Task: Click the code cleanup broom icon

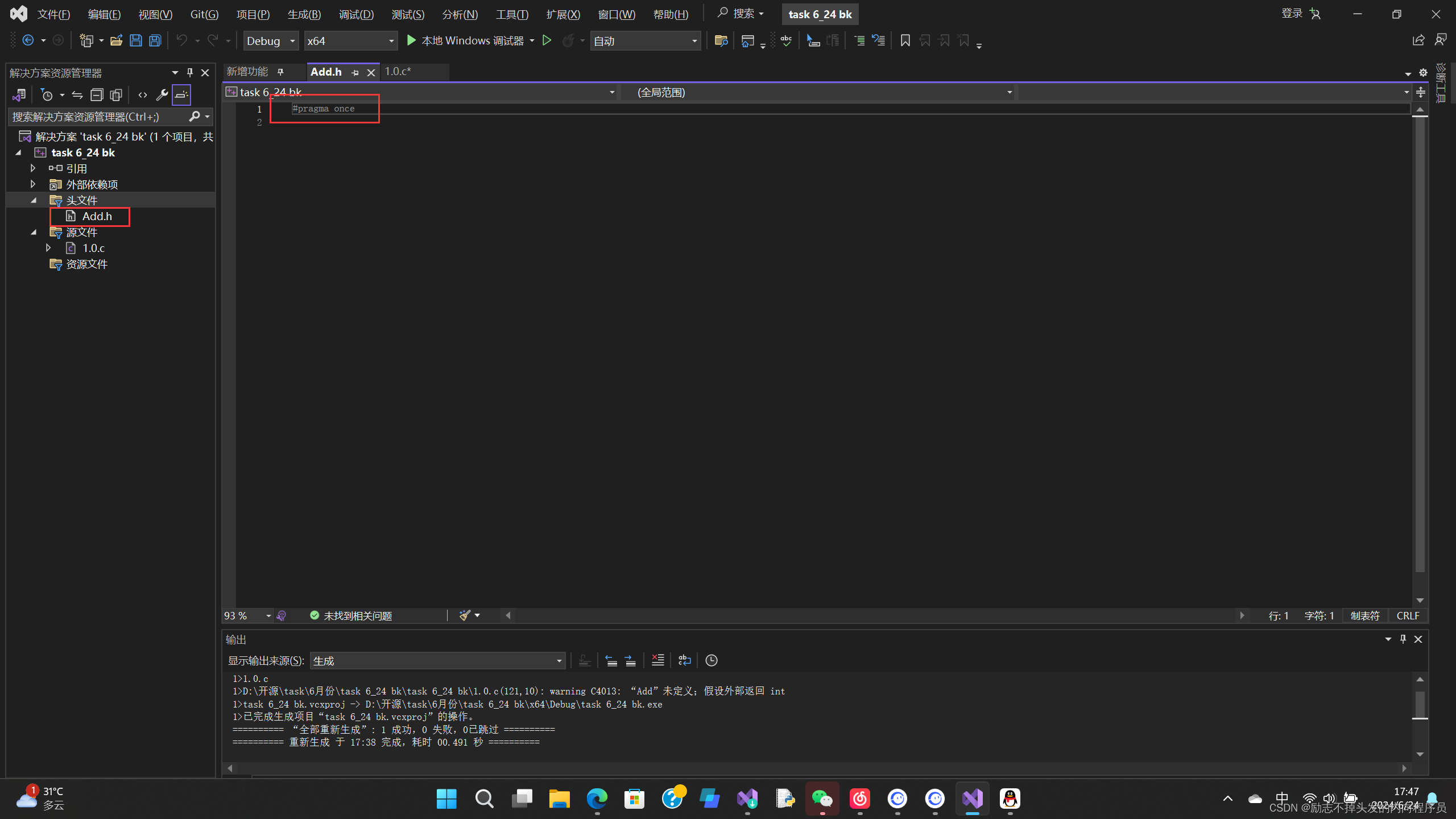Action: click(465, 616)
